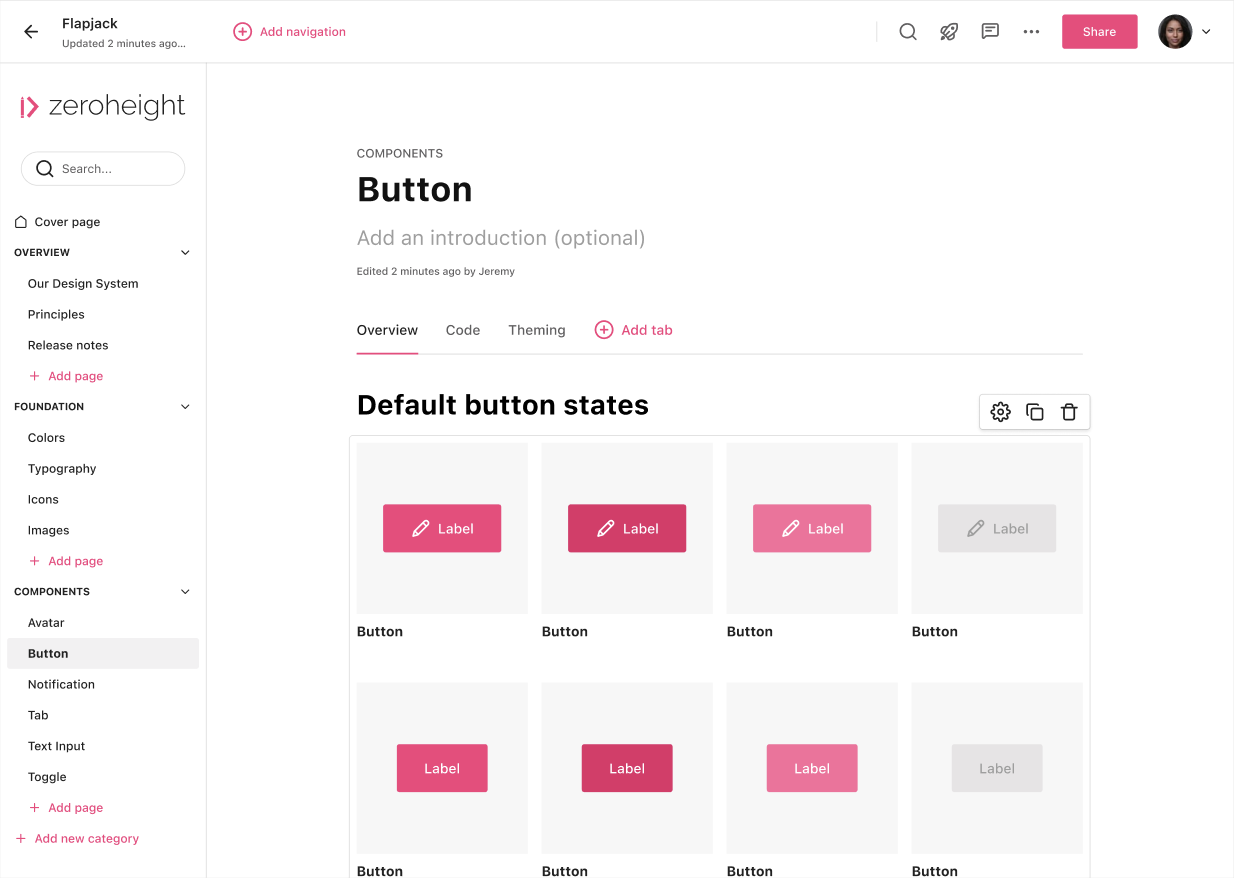Screen dimensions: 1234x878
Task: Click the house icon beside Cover page
Action: 21,222
